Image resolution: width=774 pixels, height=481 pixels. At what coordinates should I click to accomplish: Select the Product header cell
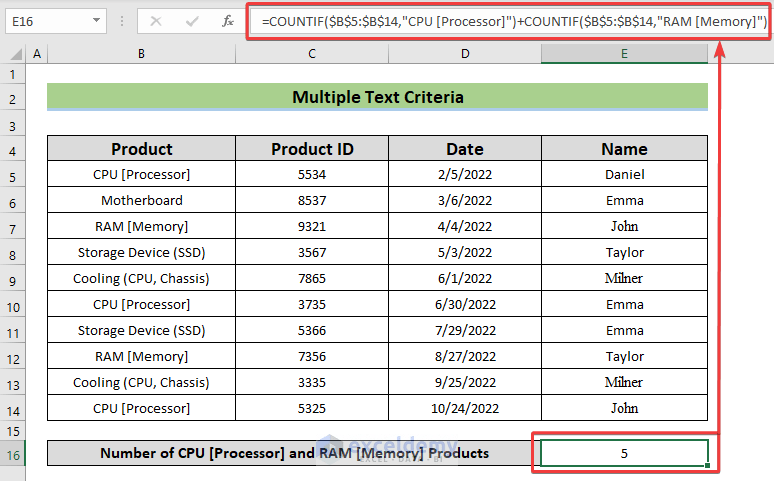[142, 149]
